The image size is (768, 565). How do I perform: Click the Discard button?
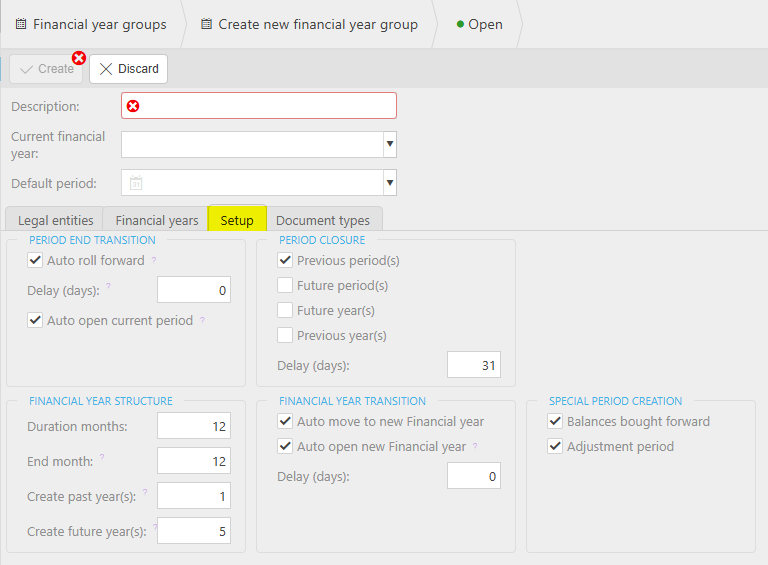click(x=128, y=69)
